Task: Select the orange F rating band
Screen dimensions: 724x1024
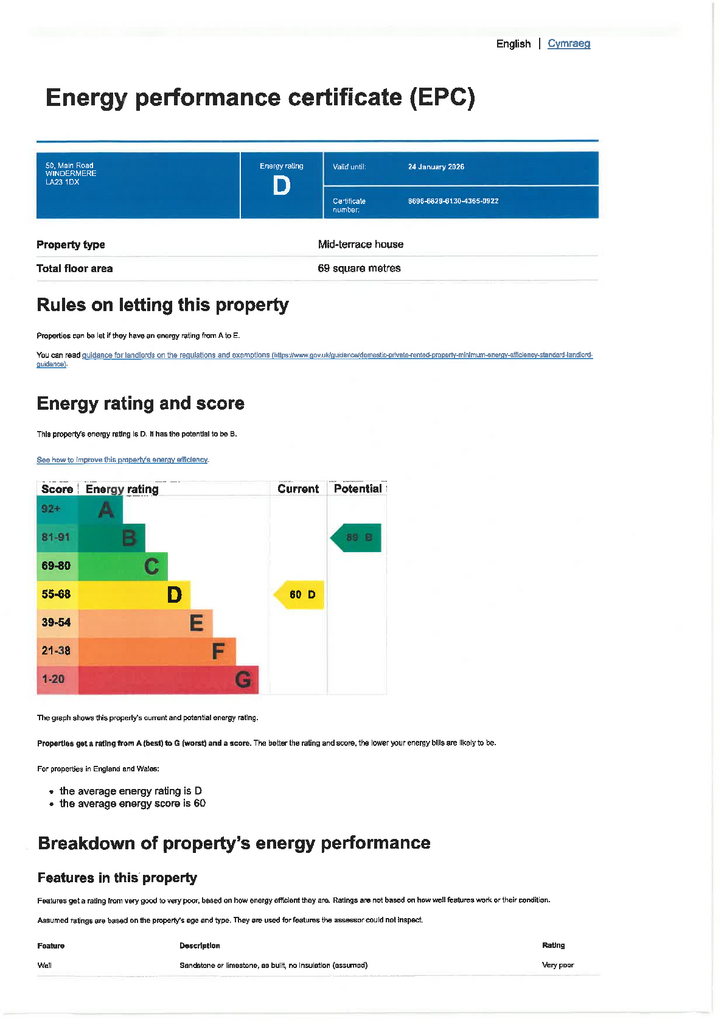Action: 136,651
